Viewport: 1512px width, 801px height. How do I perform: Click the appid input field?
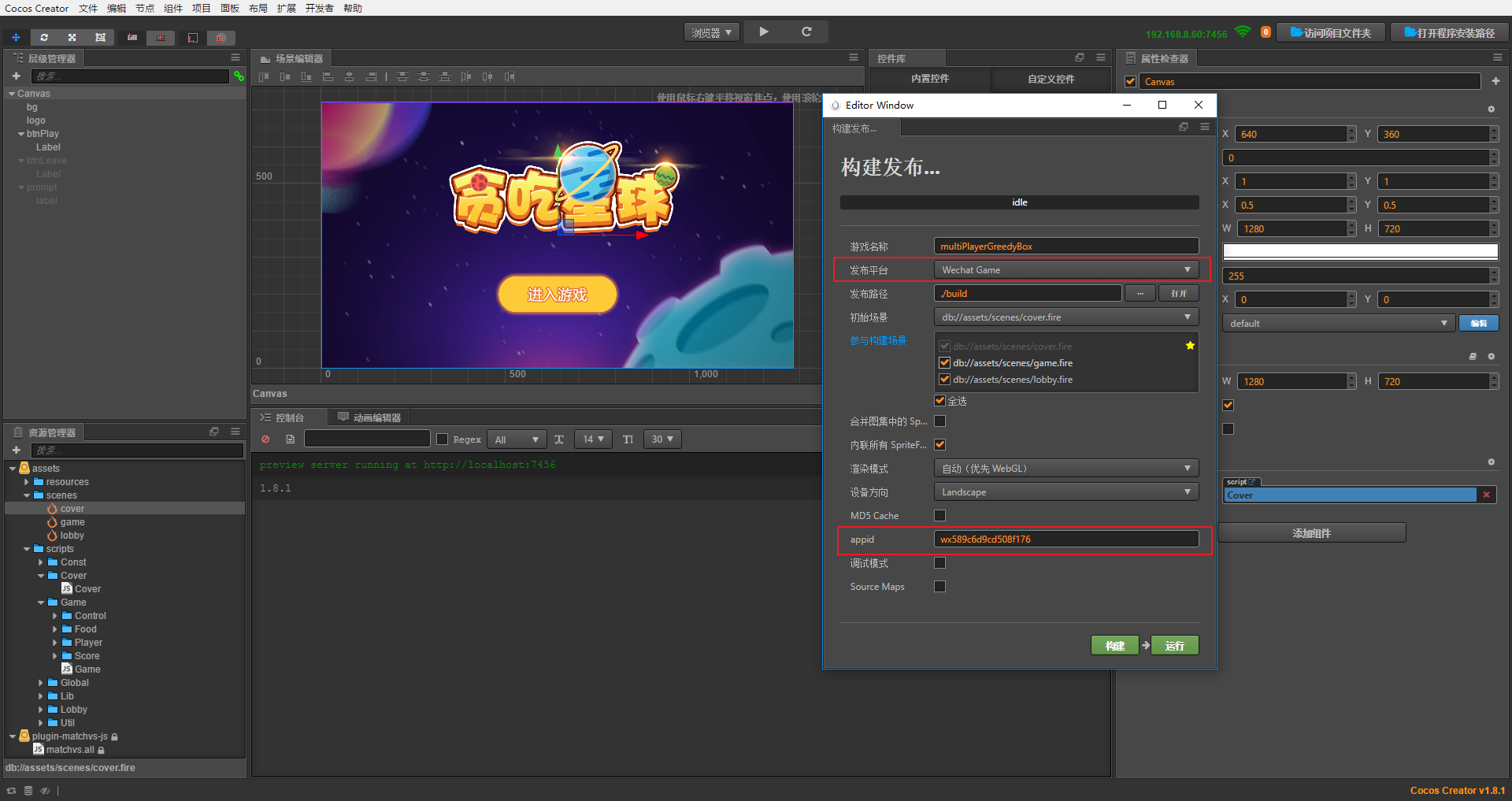click(1066, 539)
